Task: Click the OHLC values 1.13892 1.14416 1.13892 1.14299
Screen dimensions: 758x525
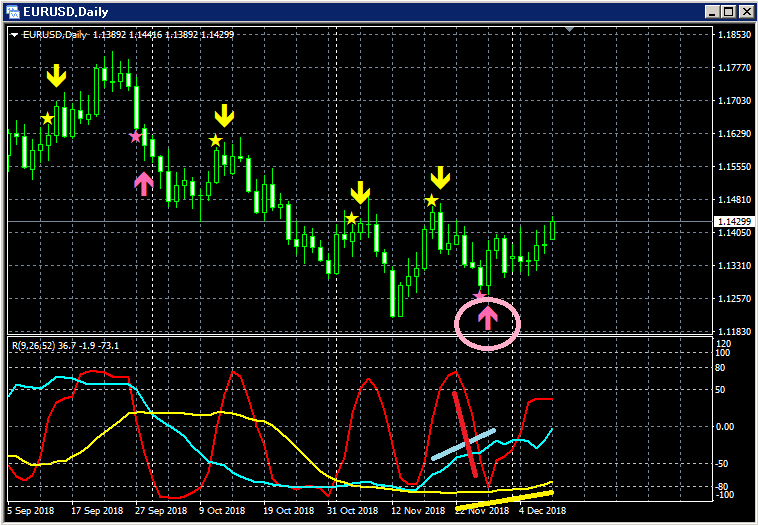Action: coord(163,35)
